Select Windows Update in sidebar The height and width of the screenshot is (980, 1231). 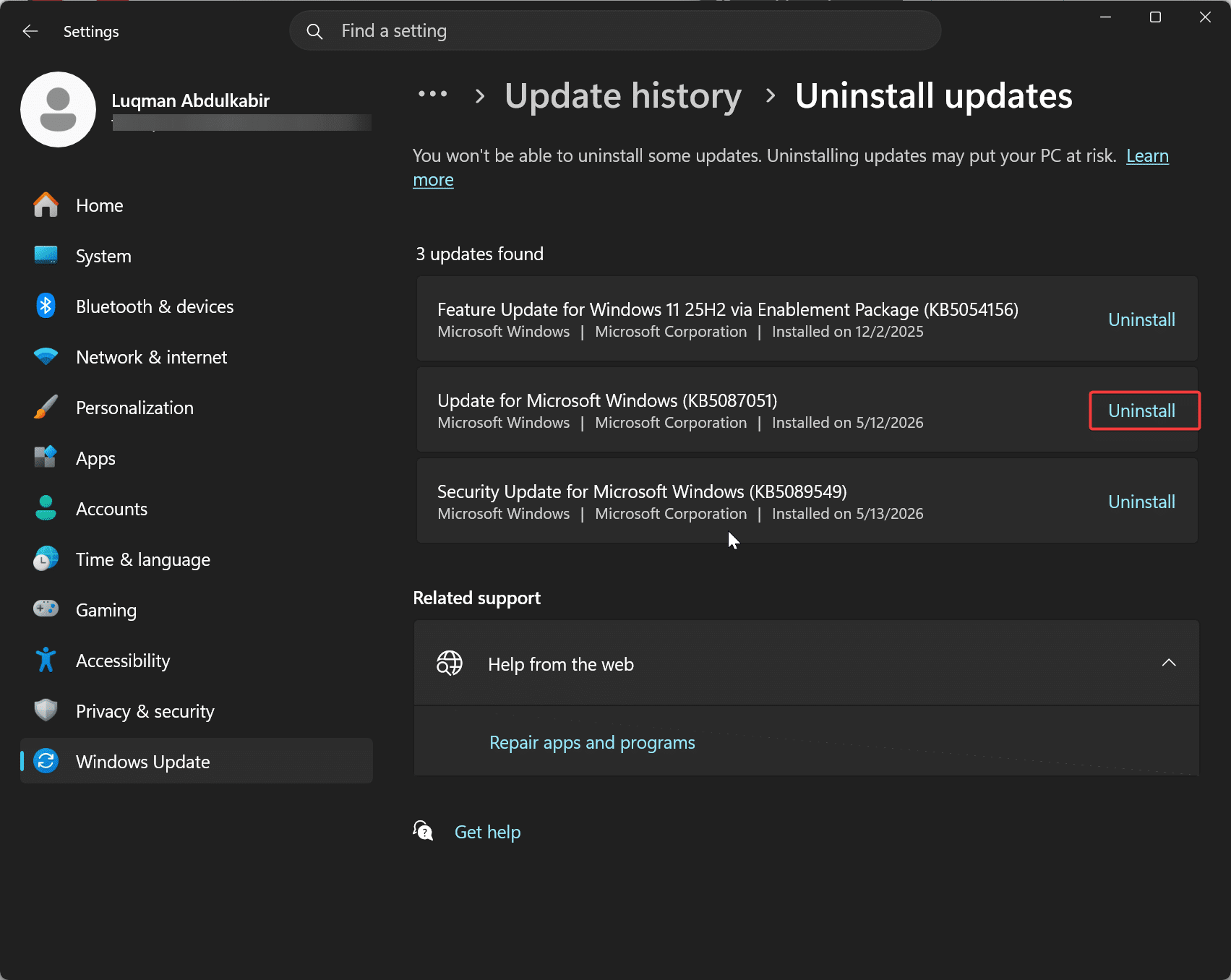coord(197,761)
